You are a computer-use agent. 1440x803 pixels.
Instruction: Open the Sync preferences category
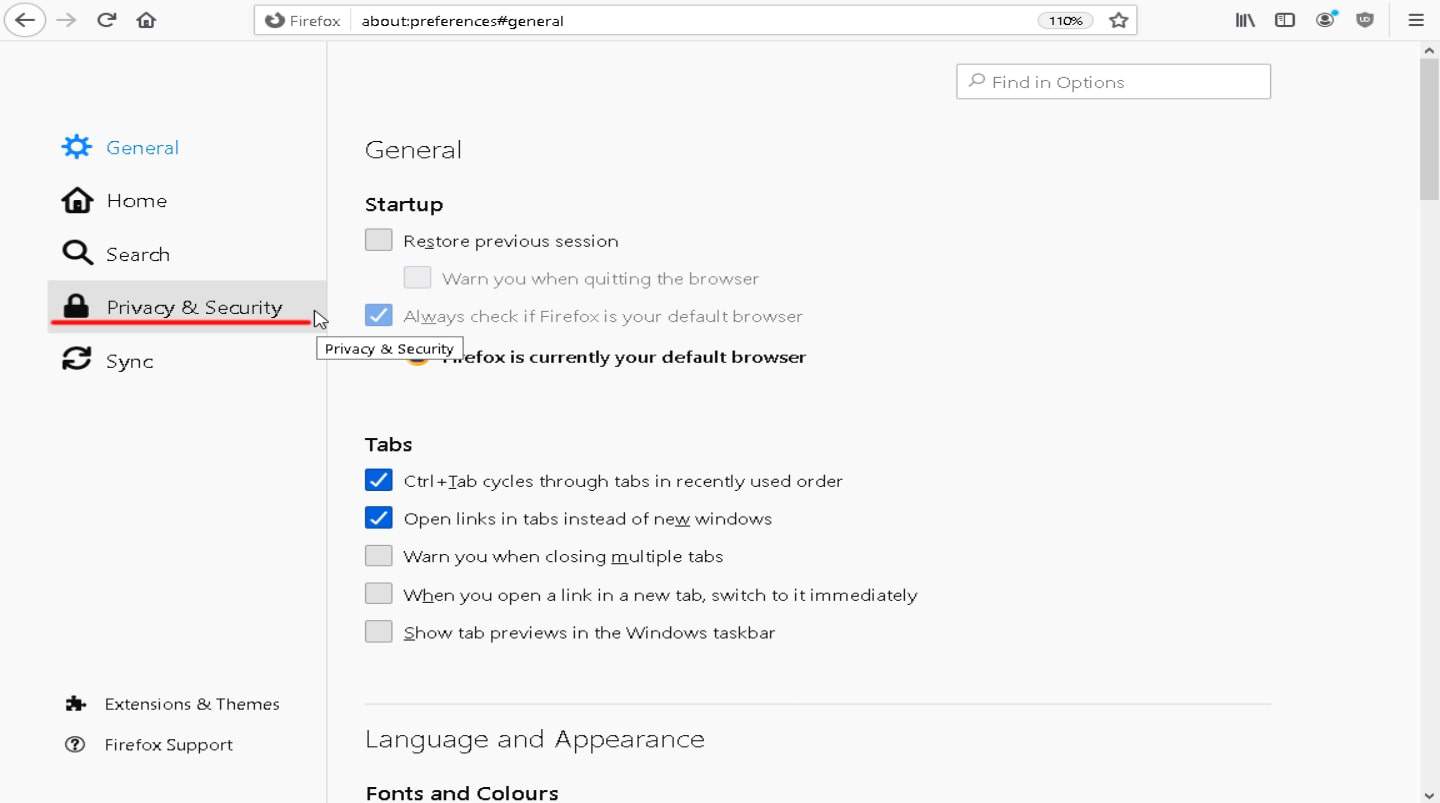click(x=130, y=361)
